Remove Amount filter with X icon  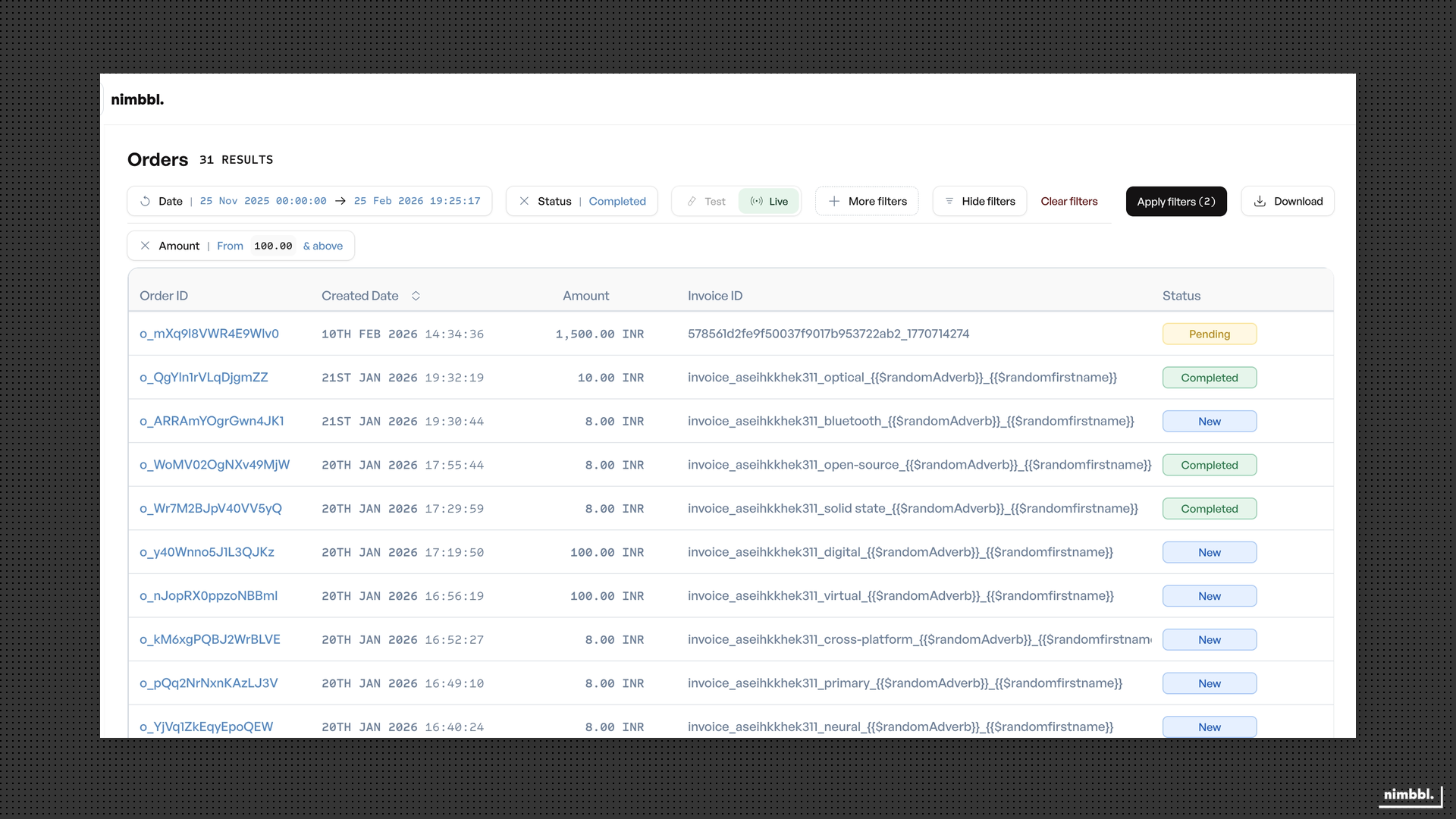coord(145,246)
